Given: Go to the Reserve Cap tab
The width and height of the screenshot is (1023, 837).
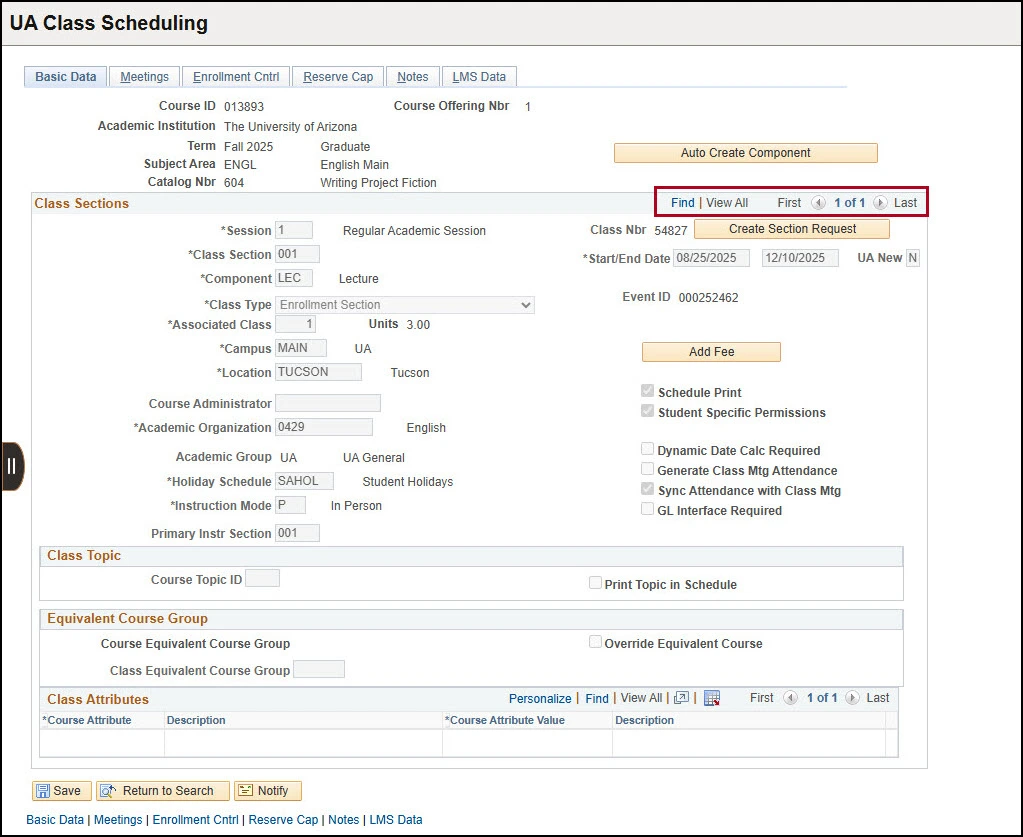Looking at the screenshot, I should click(x=338, y=77).
